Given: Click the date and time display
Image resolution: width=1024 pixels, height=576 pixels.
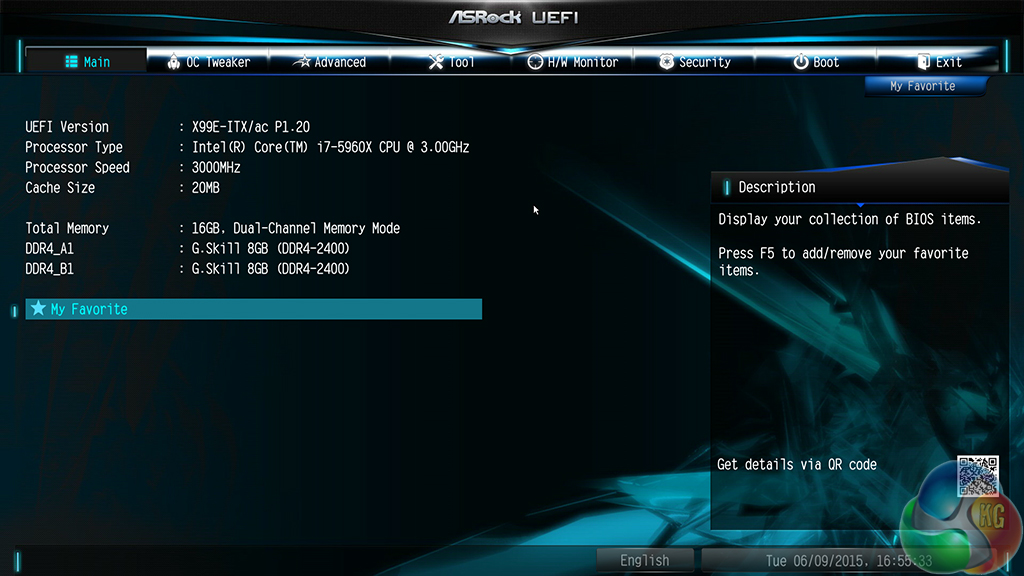Looking at the screenshot, I should click(x=849, y=560).
